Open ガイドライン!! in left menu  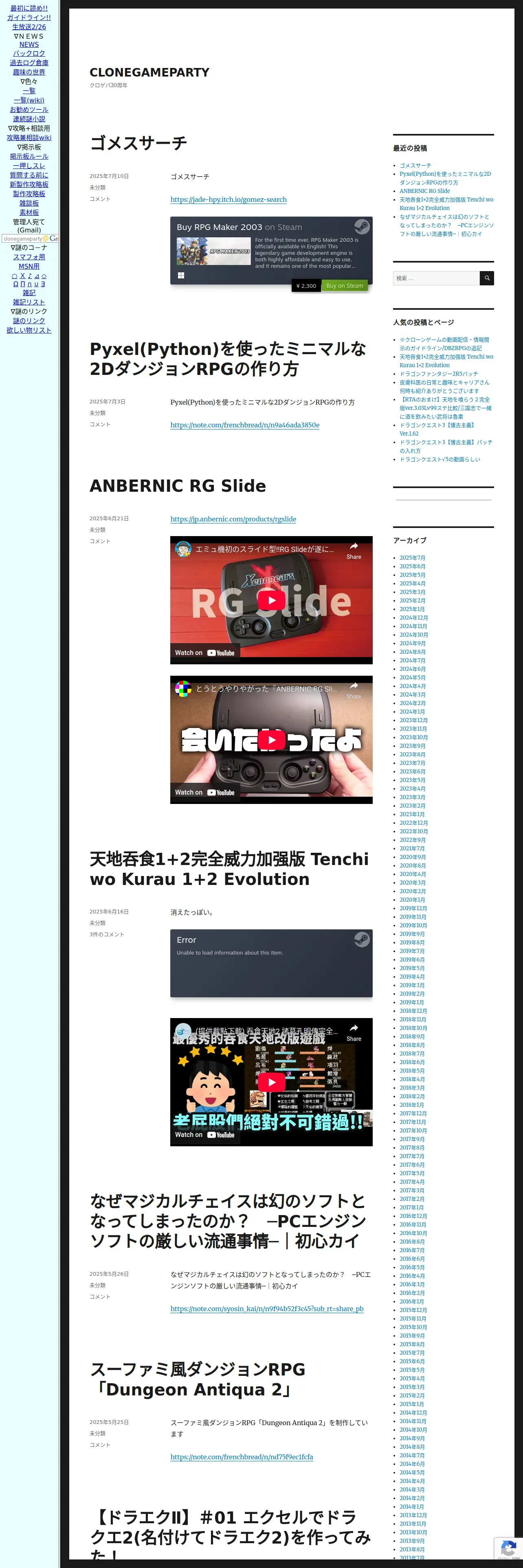click(29, 18)
